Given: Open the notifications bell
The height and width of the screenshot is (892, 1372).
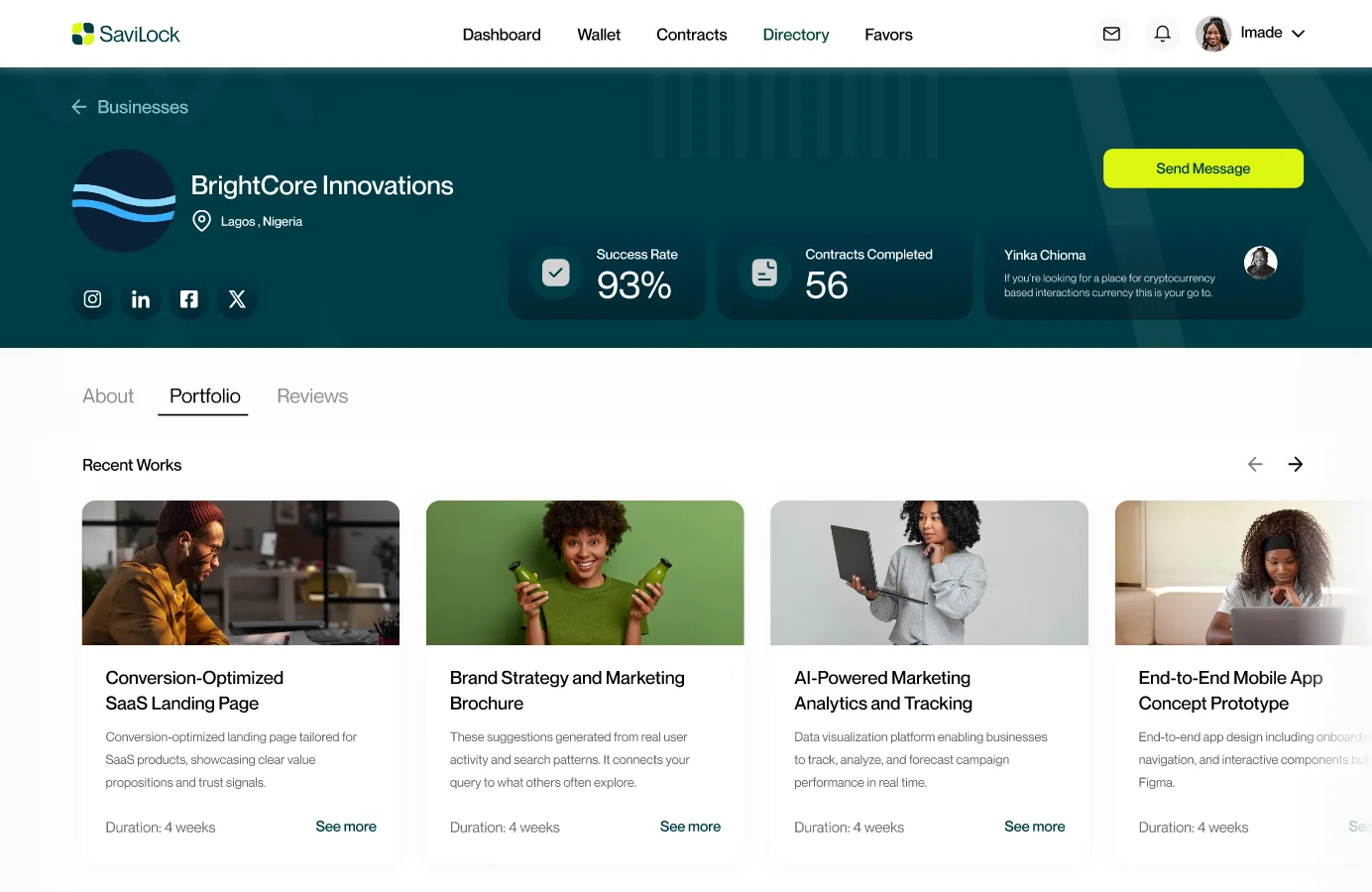Looking at the screenshot, I should [x=1162, y=34].
